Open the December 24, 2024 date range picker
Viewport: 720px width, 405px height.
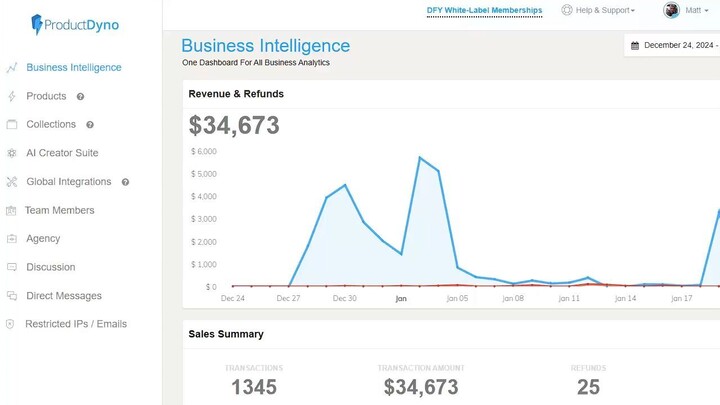point(674,45)
